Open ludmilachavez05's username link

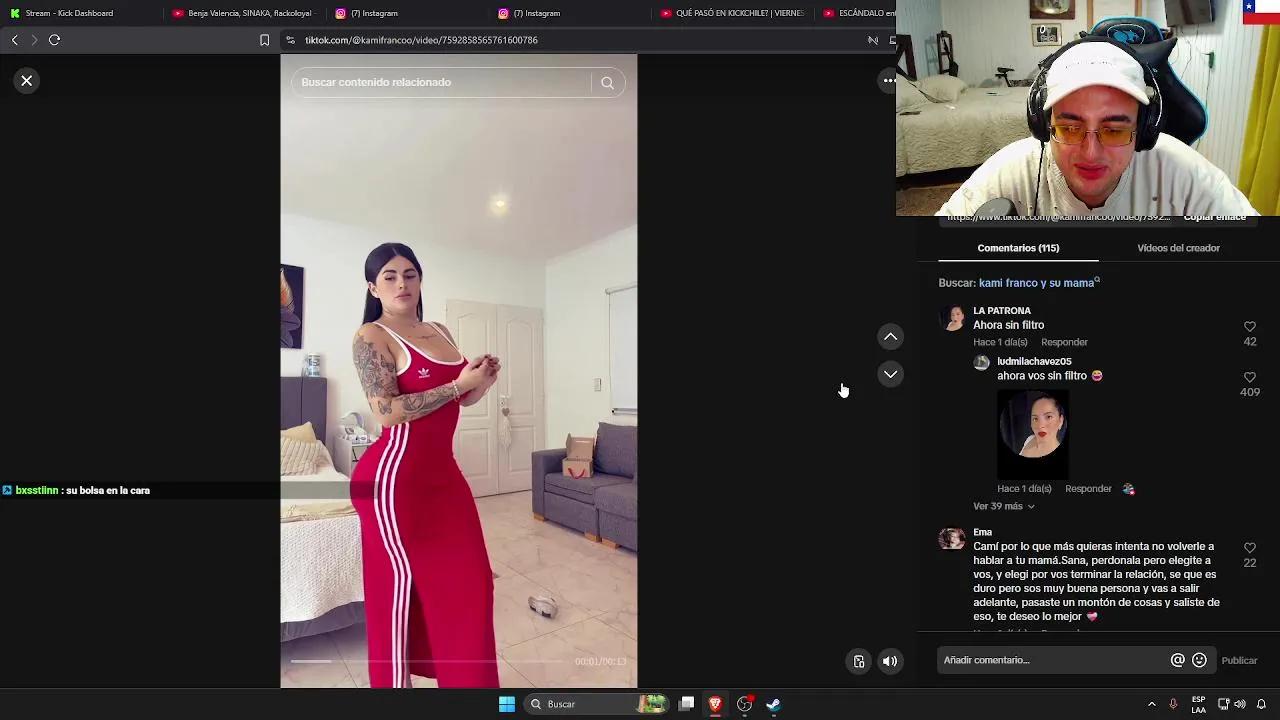[x=1034, y=361]
